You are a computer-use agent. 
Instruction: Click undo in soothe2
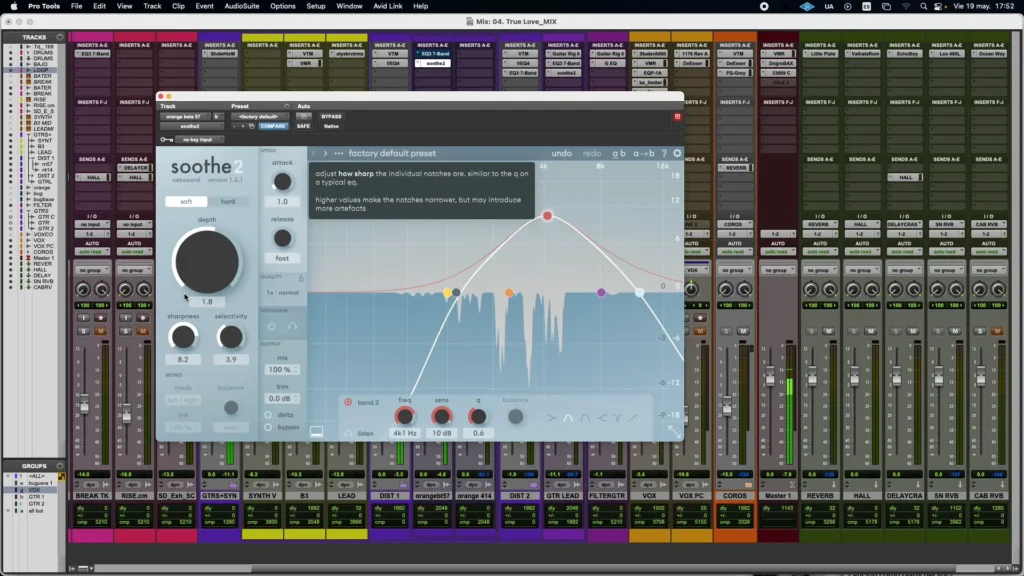point(561,153)
